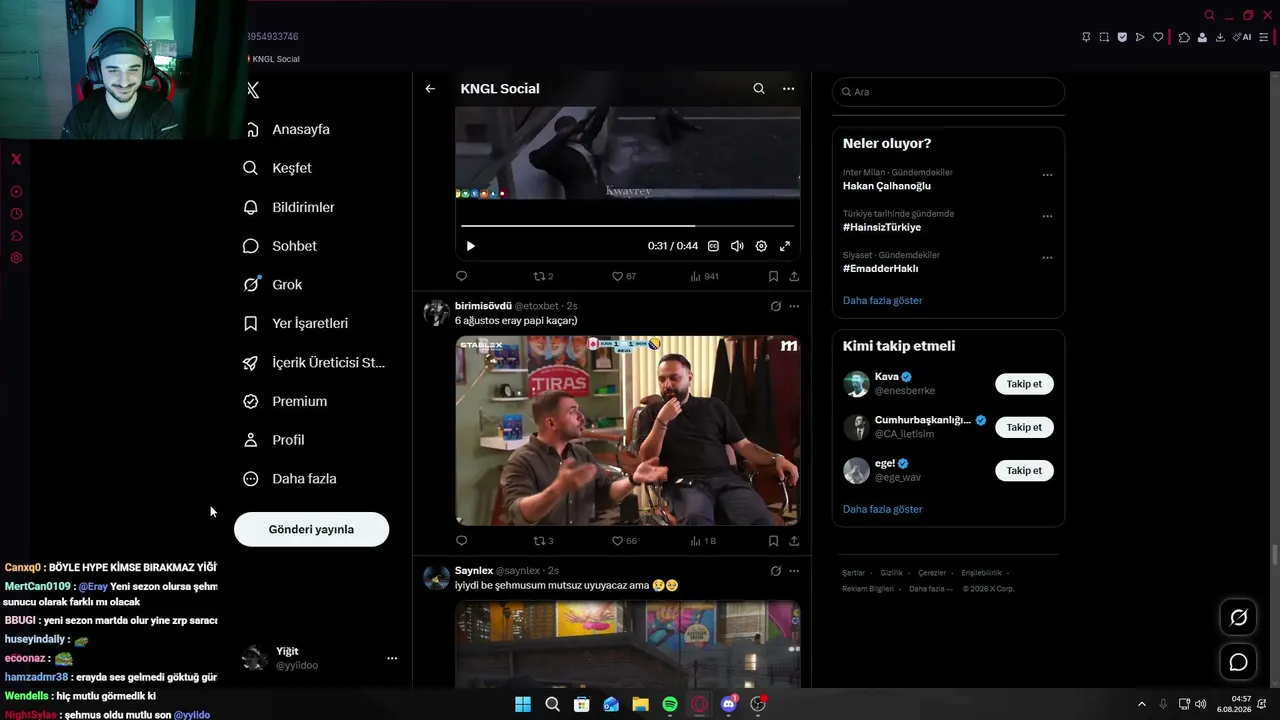This screenshot has height=720, width=1280.
Task: Open Windows Start menu
Action: tap(523, 704)
